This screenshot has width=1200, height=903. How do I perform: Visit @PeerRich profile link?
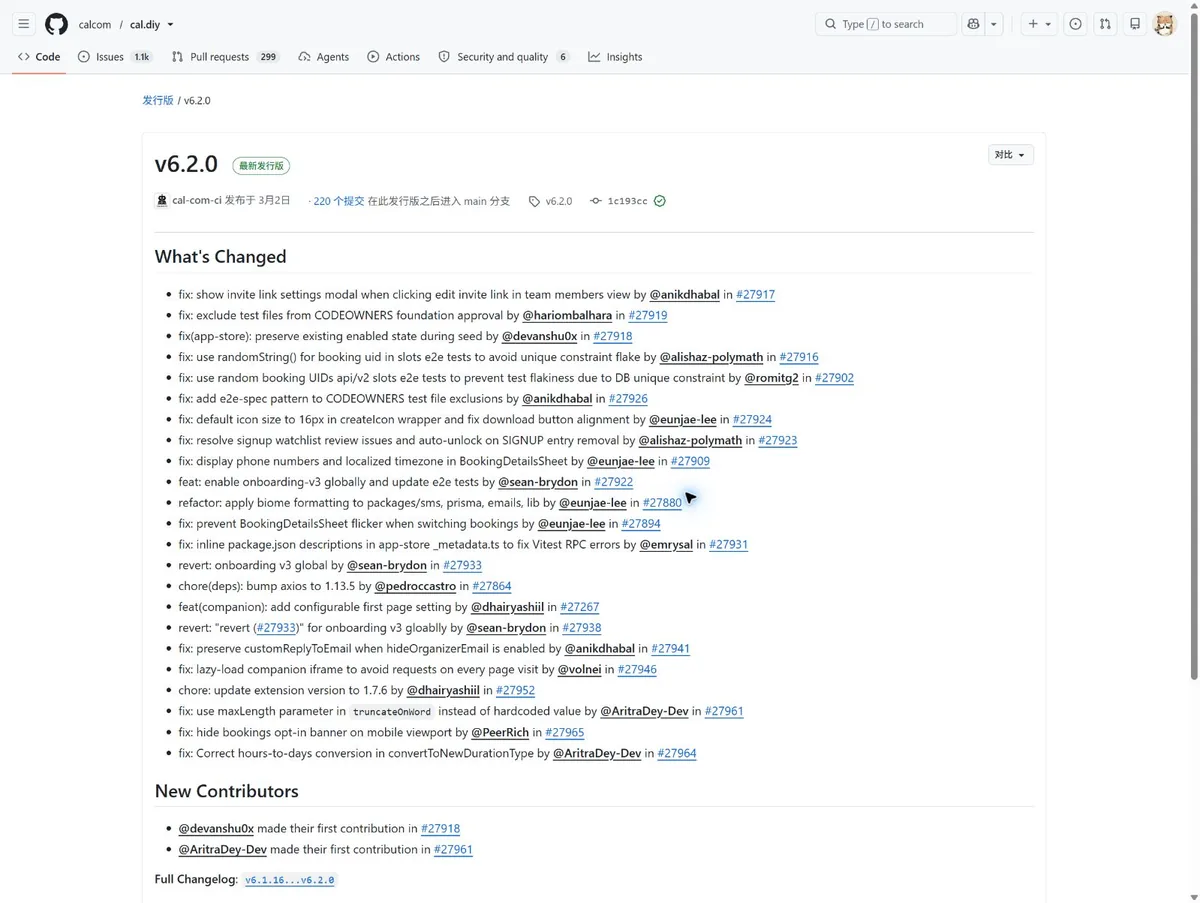[x=500, y=733]
